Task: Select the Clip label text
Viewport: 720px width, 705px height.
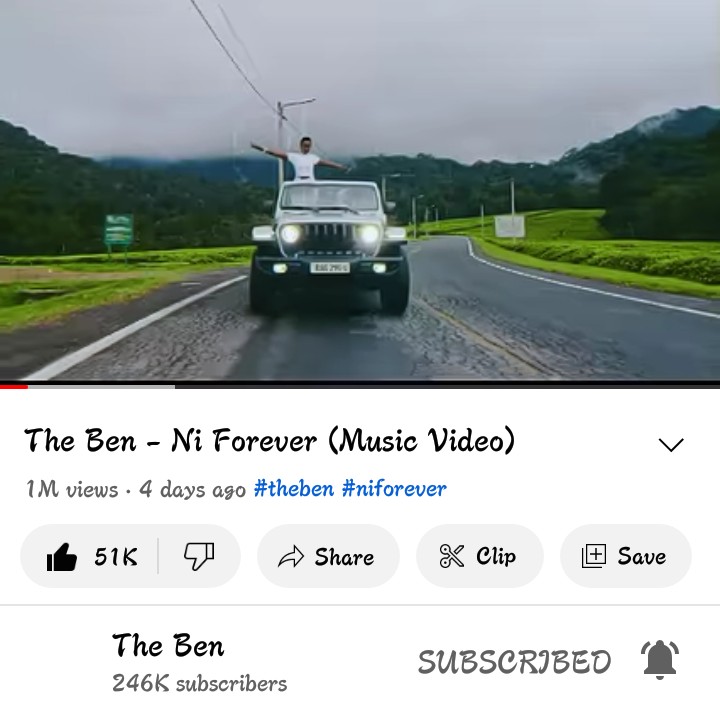Action: coord(496,557)
